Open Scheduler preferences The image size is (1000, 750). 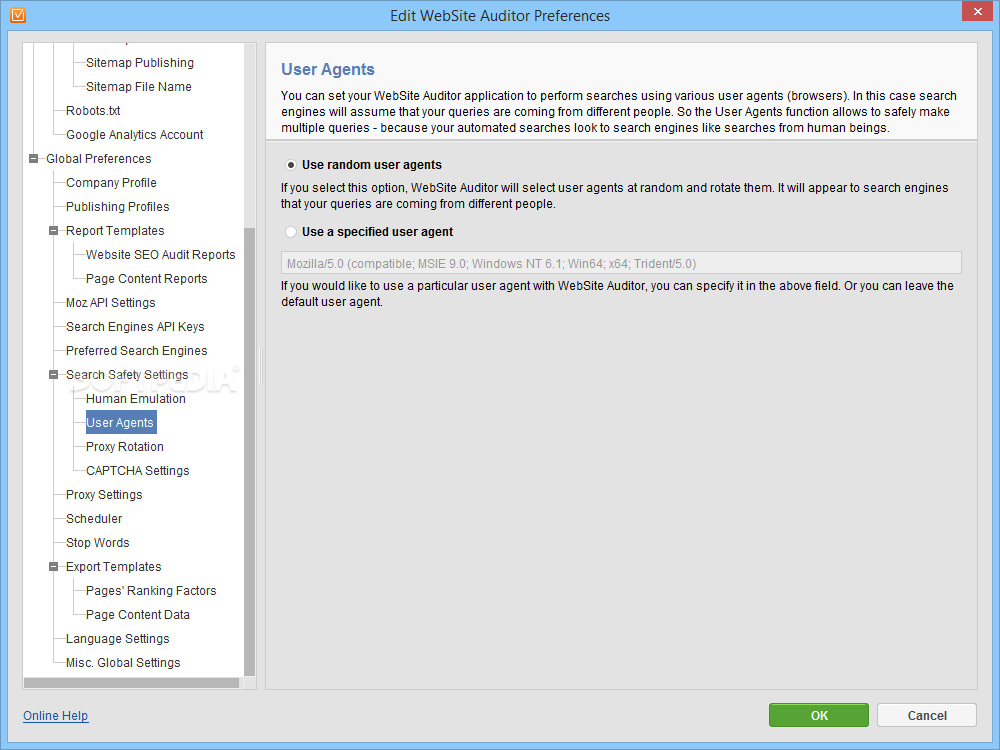[94, 519]
